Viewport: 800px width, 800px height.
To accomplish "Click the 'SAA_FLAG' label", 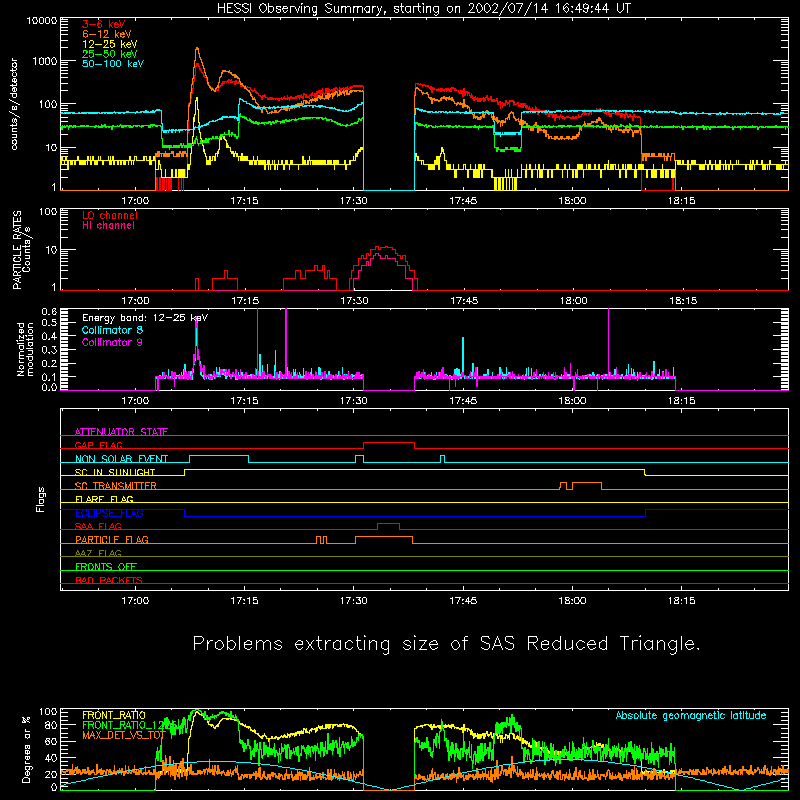I will click(x=98, y=526).
